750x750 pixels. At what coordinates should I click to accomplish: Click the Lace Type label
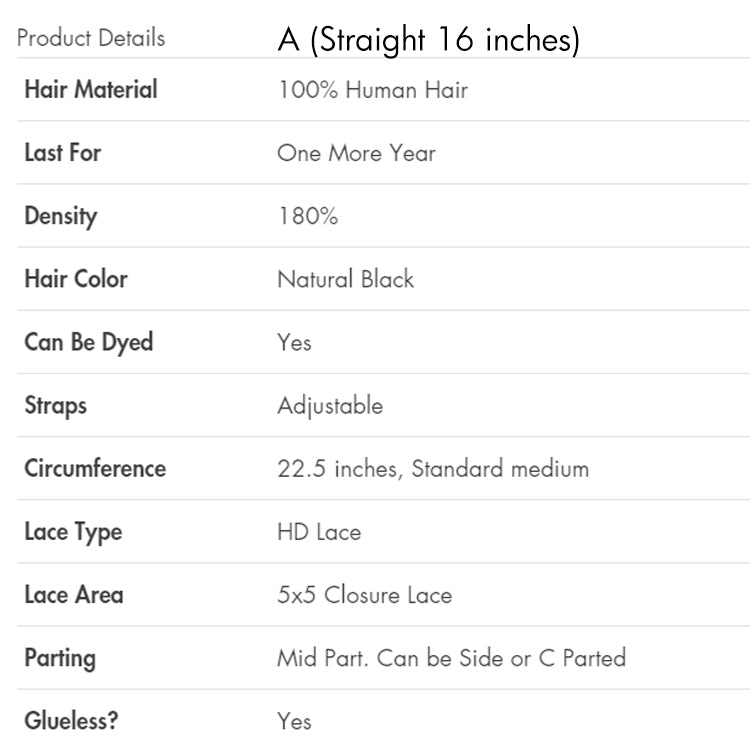tap(73, 532)
